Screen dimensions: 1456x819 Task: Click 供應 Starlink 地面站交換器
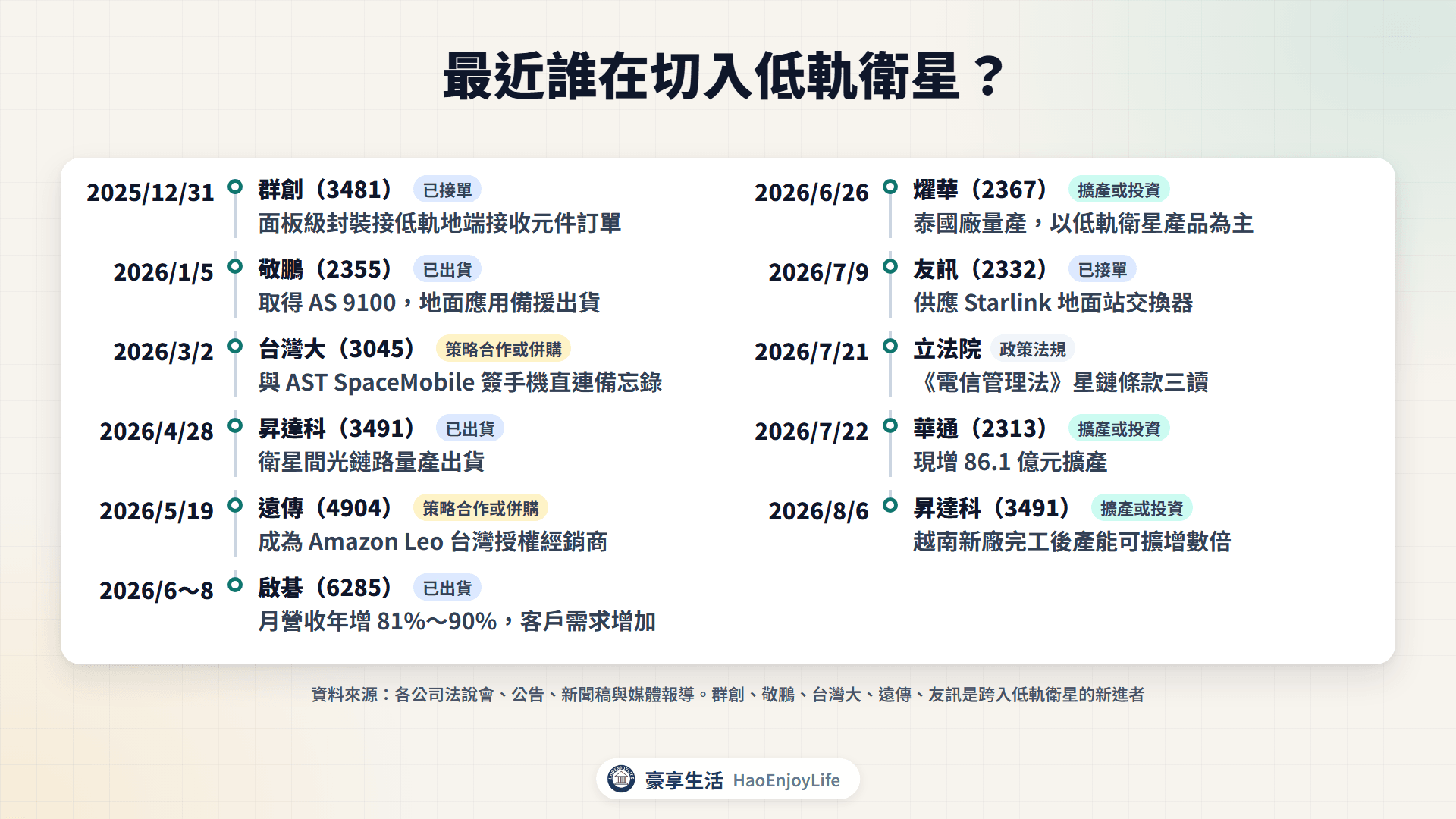pos(1053,303)
